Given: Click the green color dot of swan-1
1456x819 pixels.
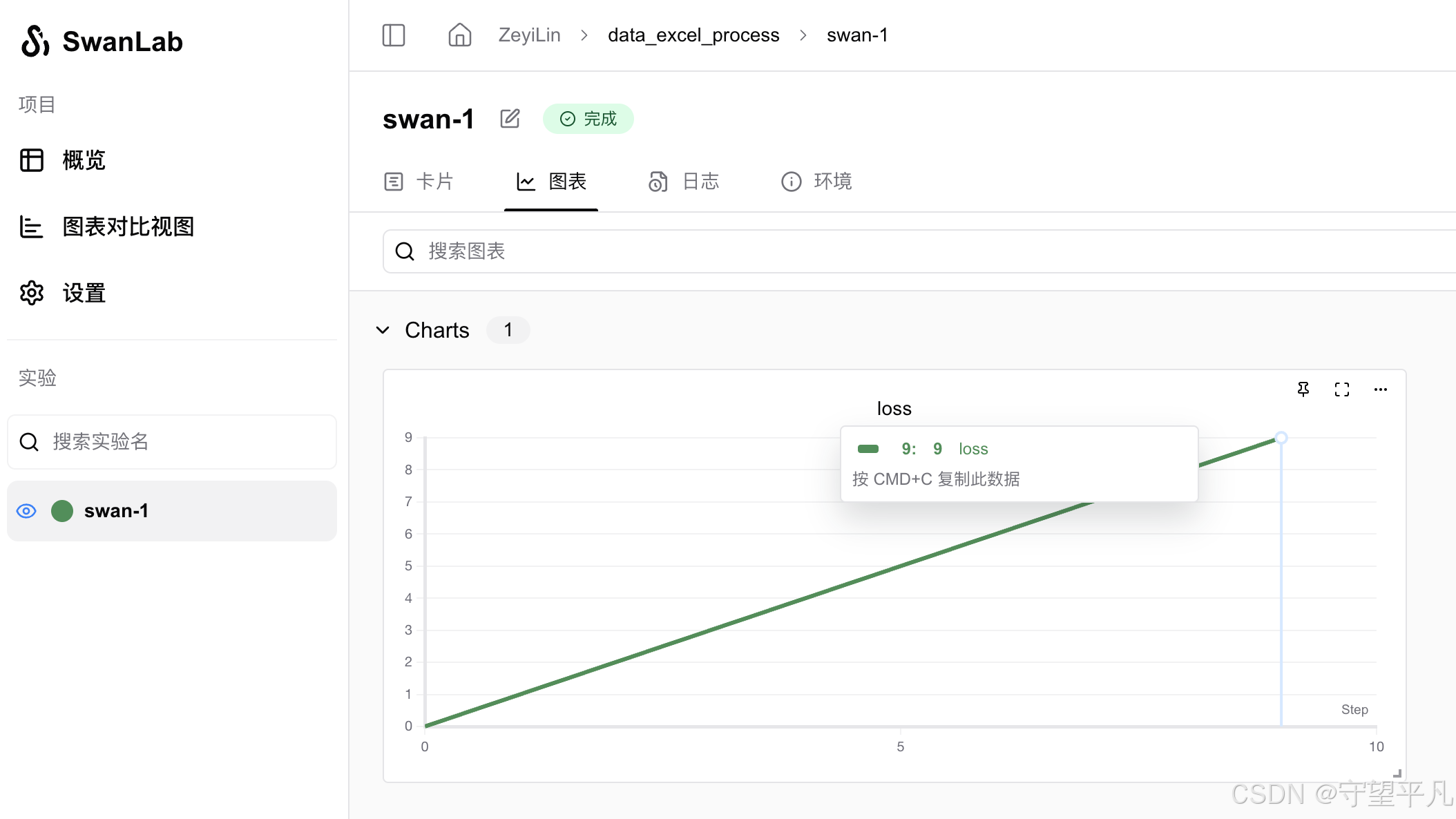Looking at the screenshot, I should click(x=62, y=511).
